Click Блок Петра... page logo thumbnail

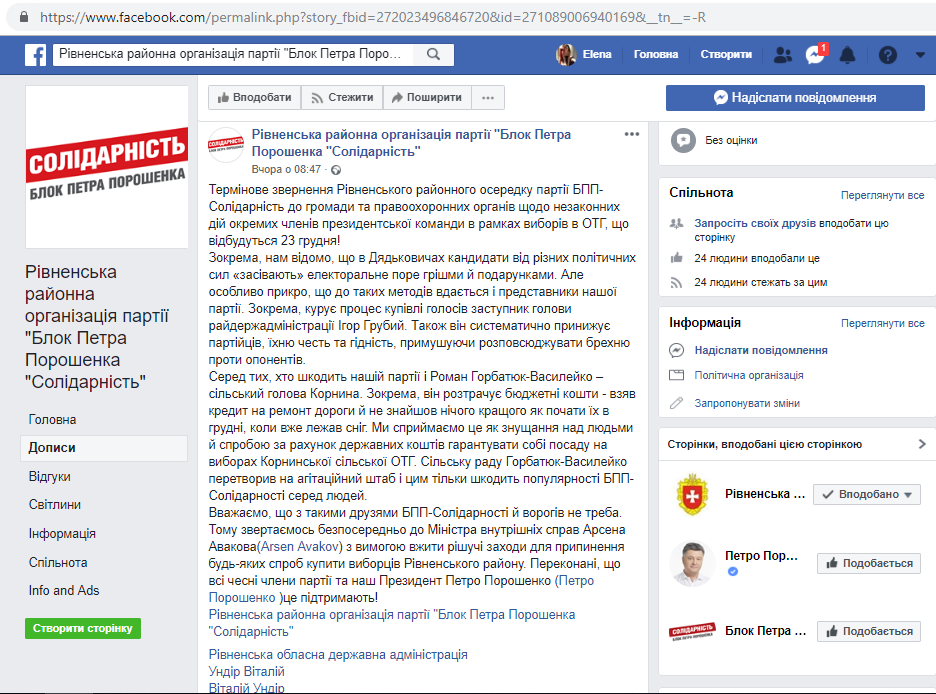coord(692,631)
